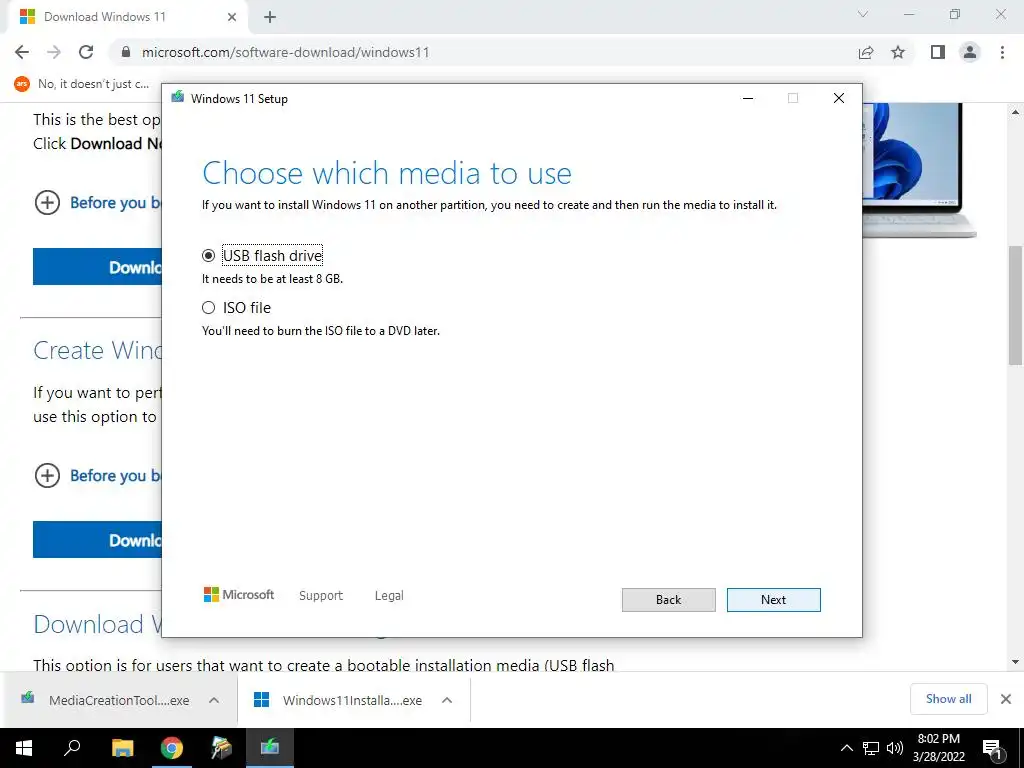Image resolution: width=1024 pixels, height=768 pixels.
Task: Open Chrome profile avatar menu
Action: 970,52
